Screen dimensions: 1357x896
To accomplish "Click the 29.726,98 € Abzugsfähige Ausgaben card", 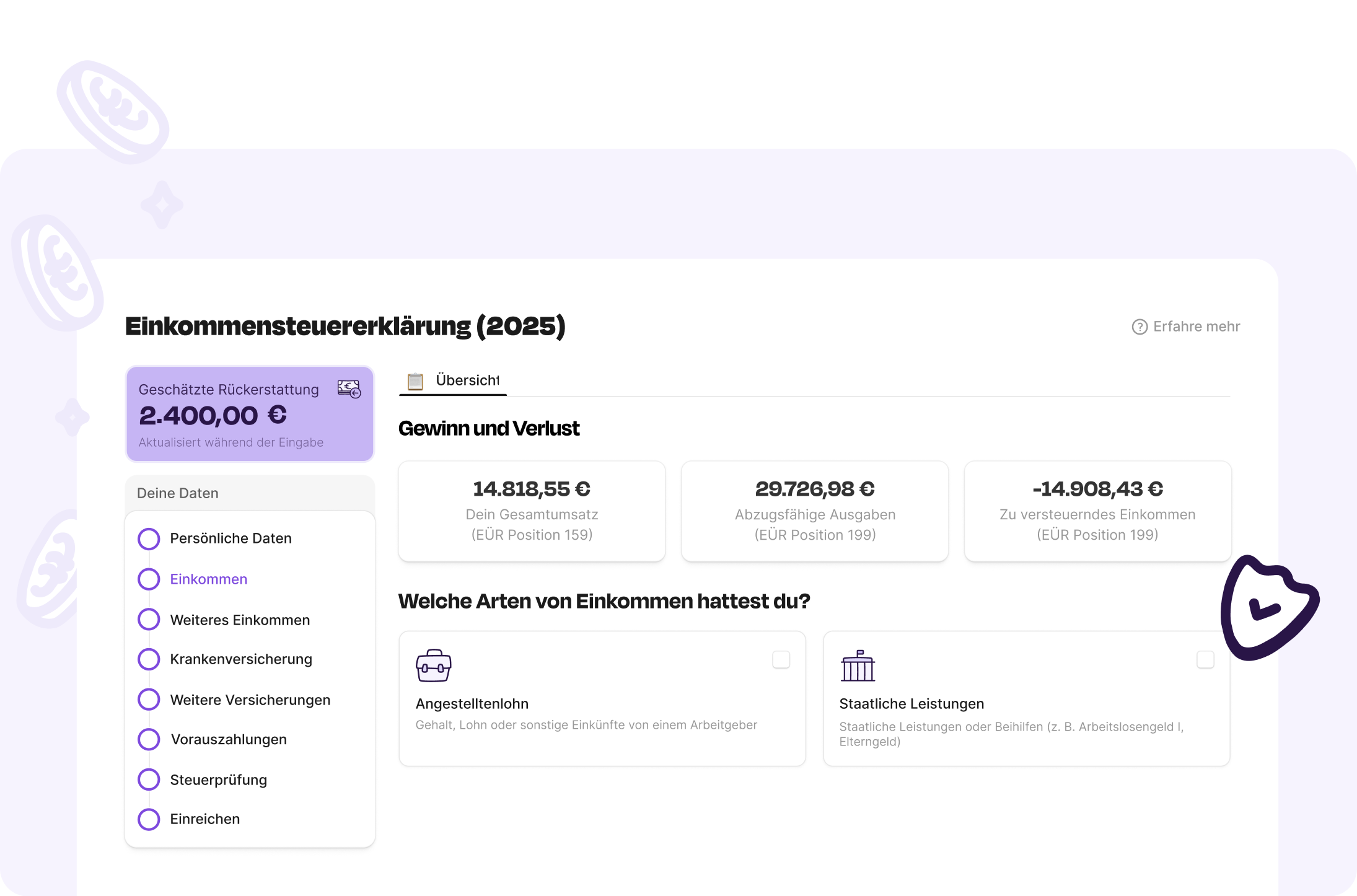I will click(x=815, y=511).
